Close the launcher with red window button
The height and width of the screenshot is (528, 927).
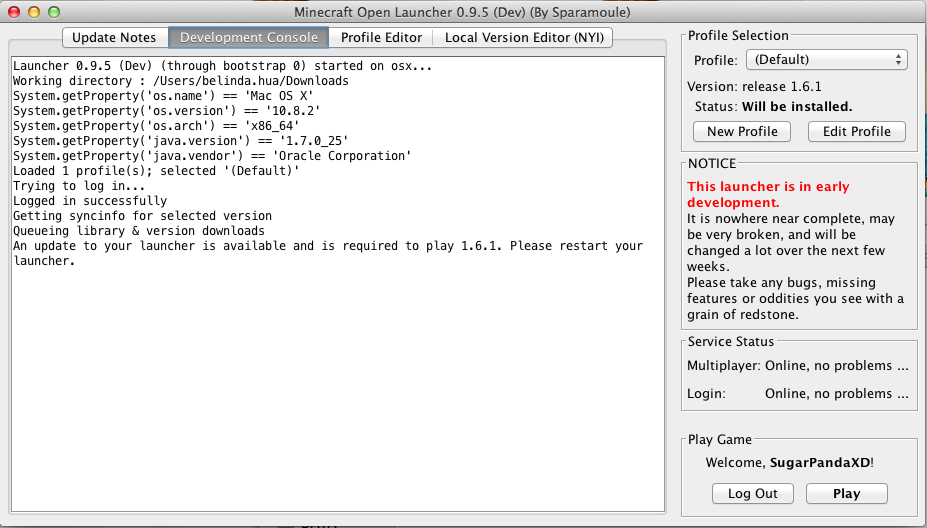pyautogui.click(x=14, y=12)
